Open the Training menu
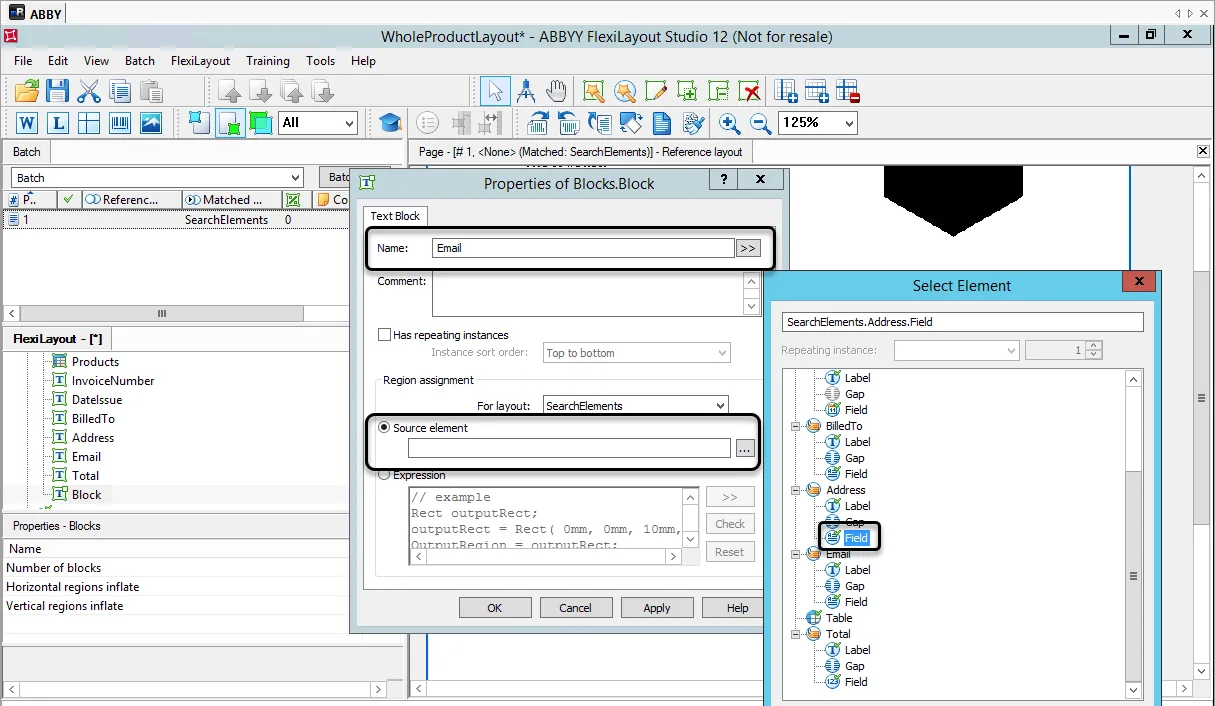1215x706 pixels. click(x=268, y=61)
